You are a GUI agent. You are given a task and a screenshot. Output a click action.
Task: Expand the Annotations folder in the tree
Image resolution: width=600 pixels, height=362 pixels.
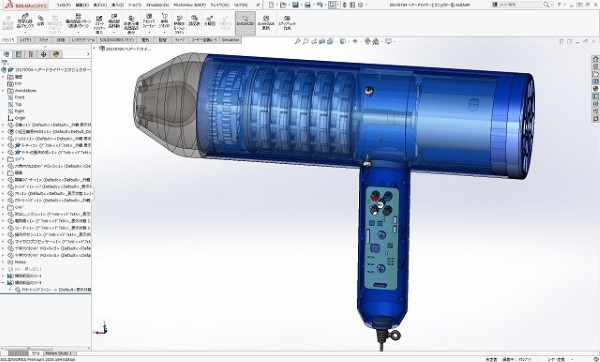point(3,91)
